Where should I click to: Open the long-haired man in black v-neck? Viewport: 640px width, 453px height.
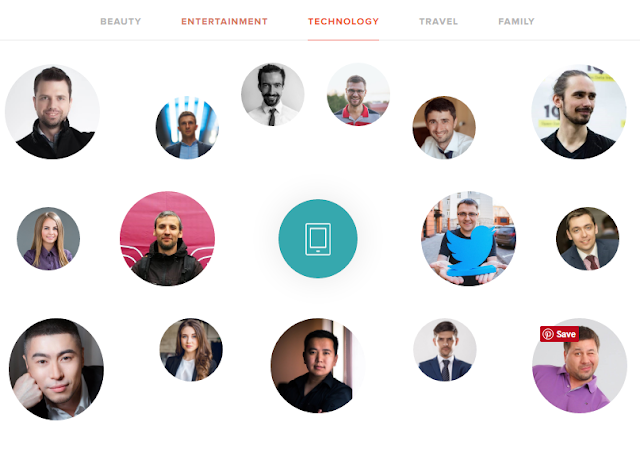579,111
